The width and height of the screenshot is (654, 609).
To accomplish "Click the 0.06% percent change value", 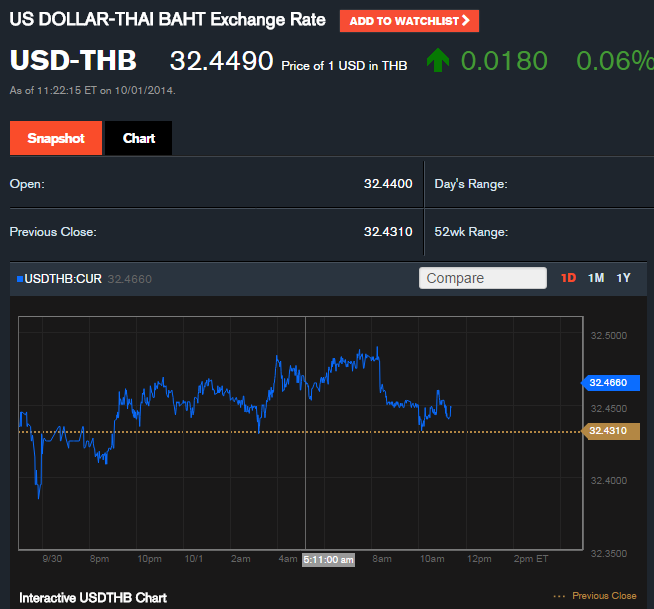I will pyautogui.click(x=615, y=61).
